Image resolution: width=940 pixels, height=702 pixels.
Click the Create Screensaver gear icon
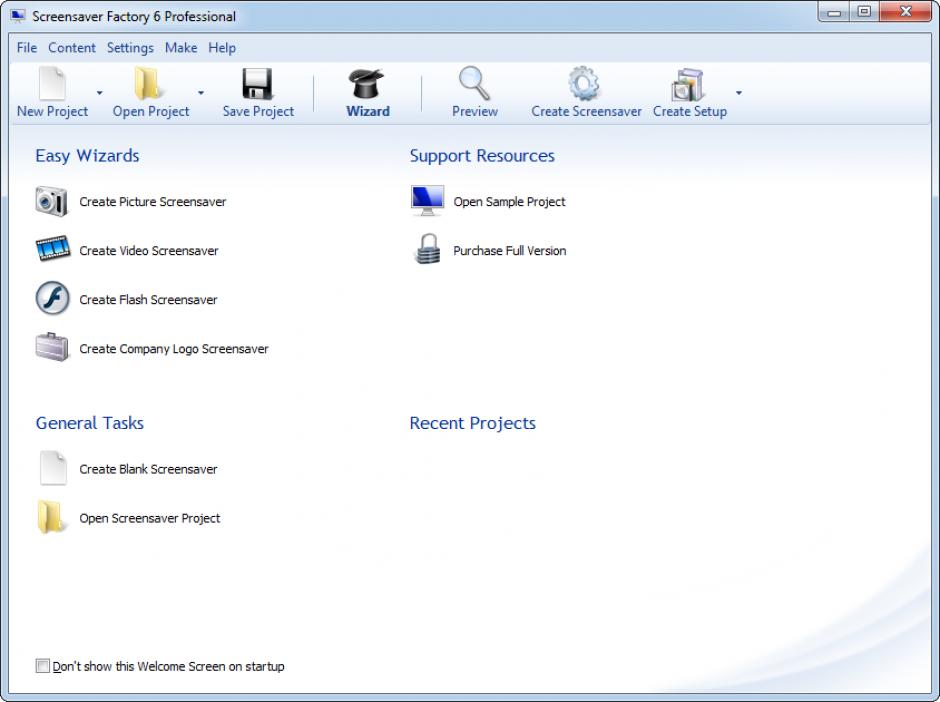pos(584,83)
